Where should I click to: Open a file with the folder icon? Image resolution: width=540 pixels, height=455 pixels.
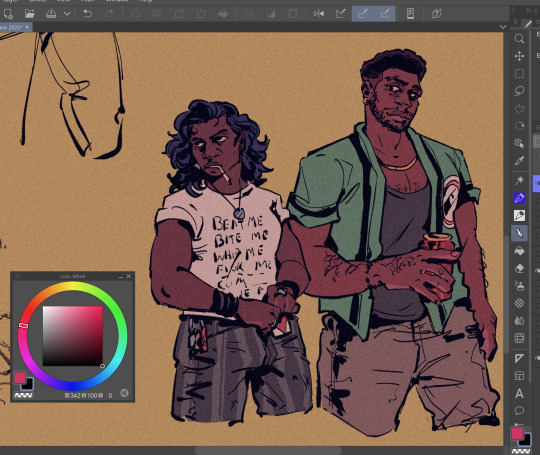tap(30, 14)
